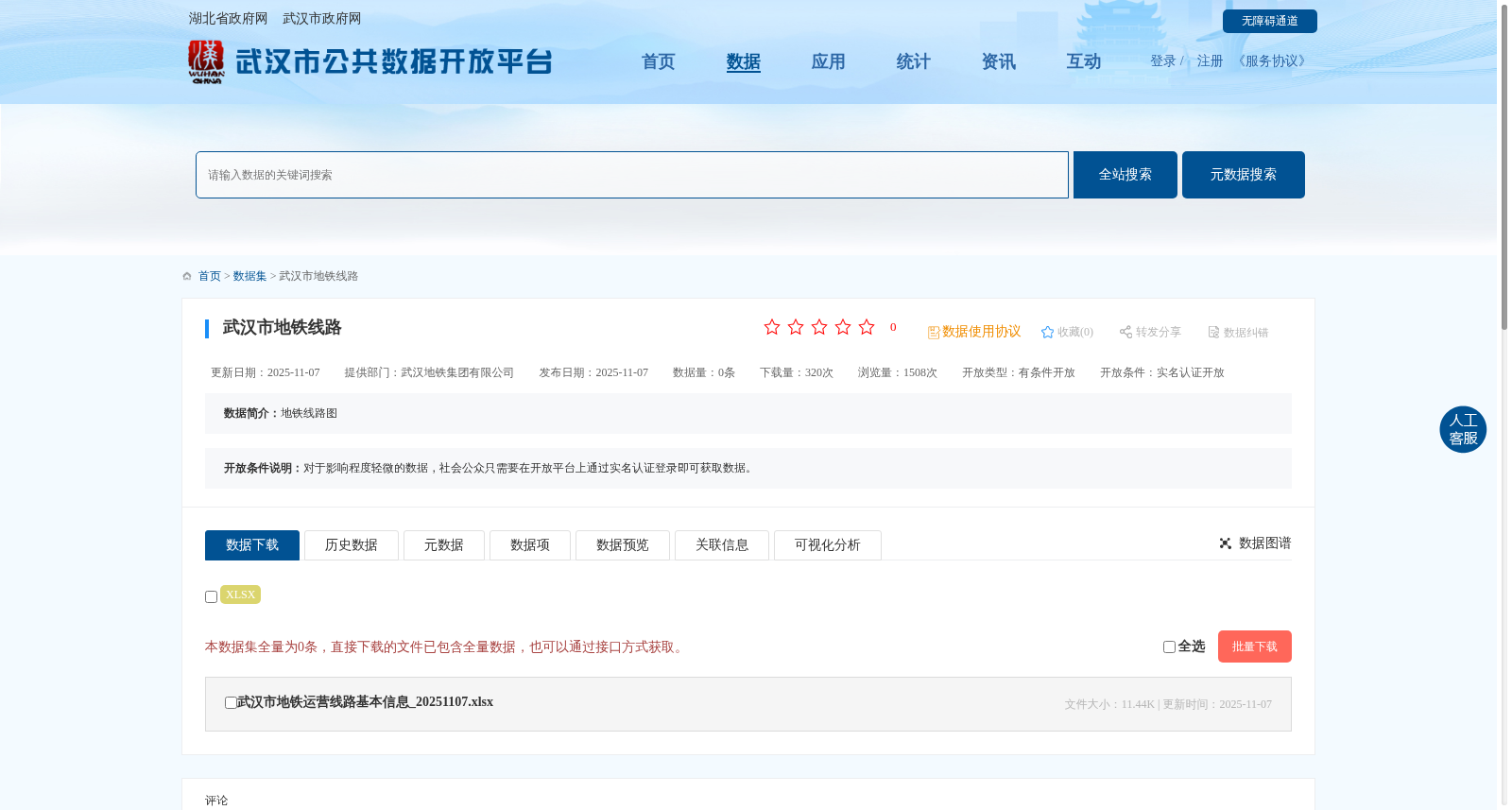The height and width of the screenshot is (810, 1512).
Task: Click 数据纠错 text
Action: pos(1246,333)
